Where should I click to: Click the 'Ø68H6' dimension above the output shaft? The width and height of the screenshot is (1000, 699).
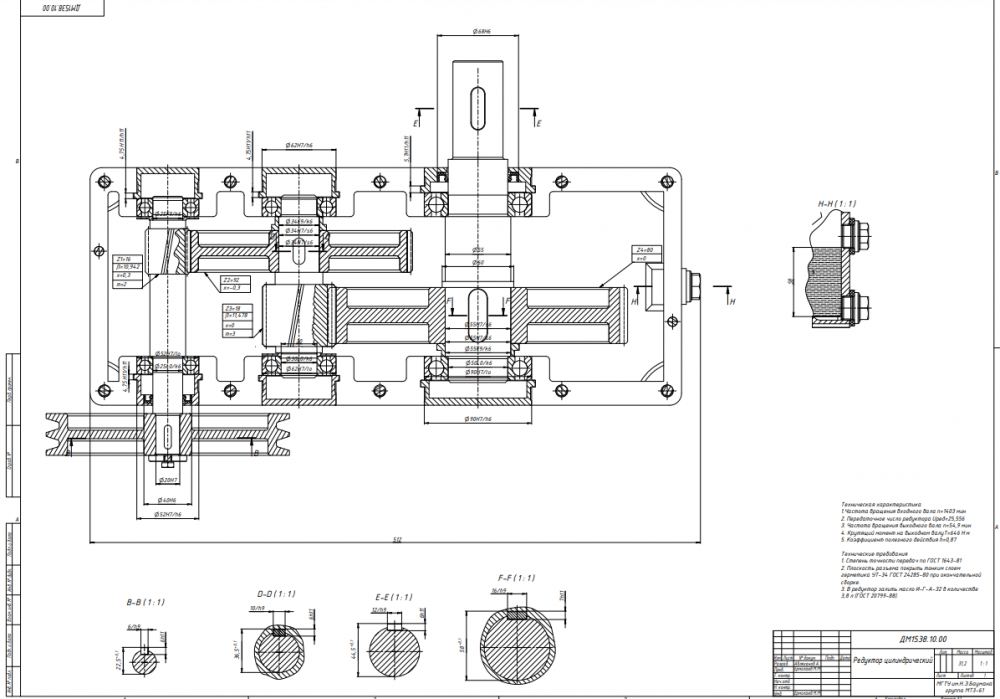pyautogui.click(x=482, y=31)
